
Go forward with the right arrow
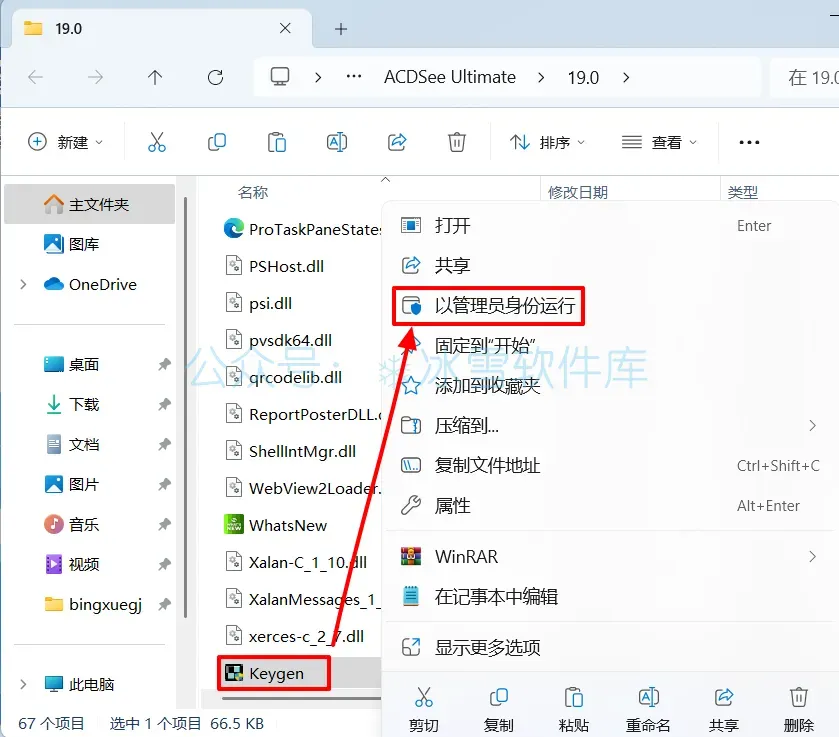click(95, 78)
